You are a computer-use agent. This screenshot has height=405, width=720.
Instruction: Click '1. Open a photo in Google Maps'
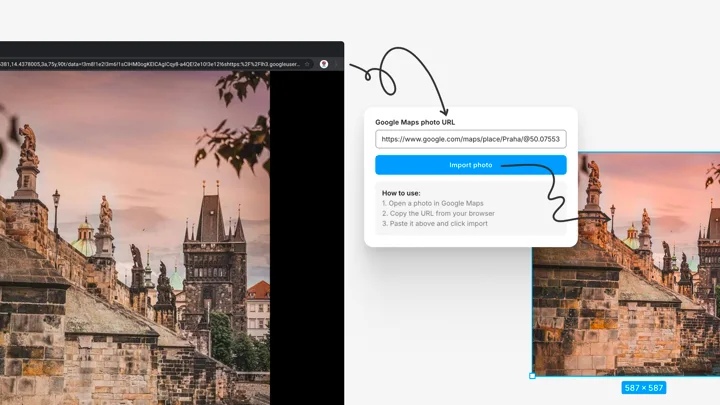(x=433, y=203)
